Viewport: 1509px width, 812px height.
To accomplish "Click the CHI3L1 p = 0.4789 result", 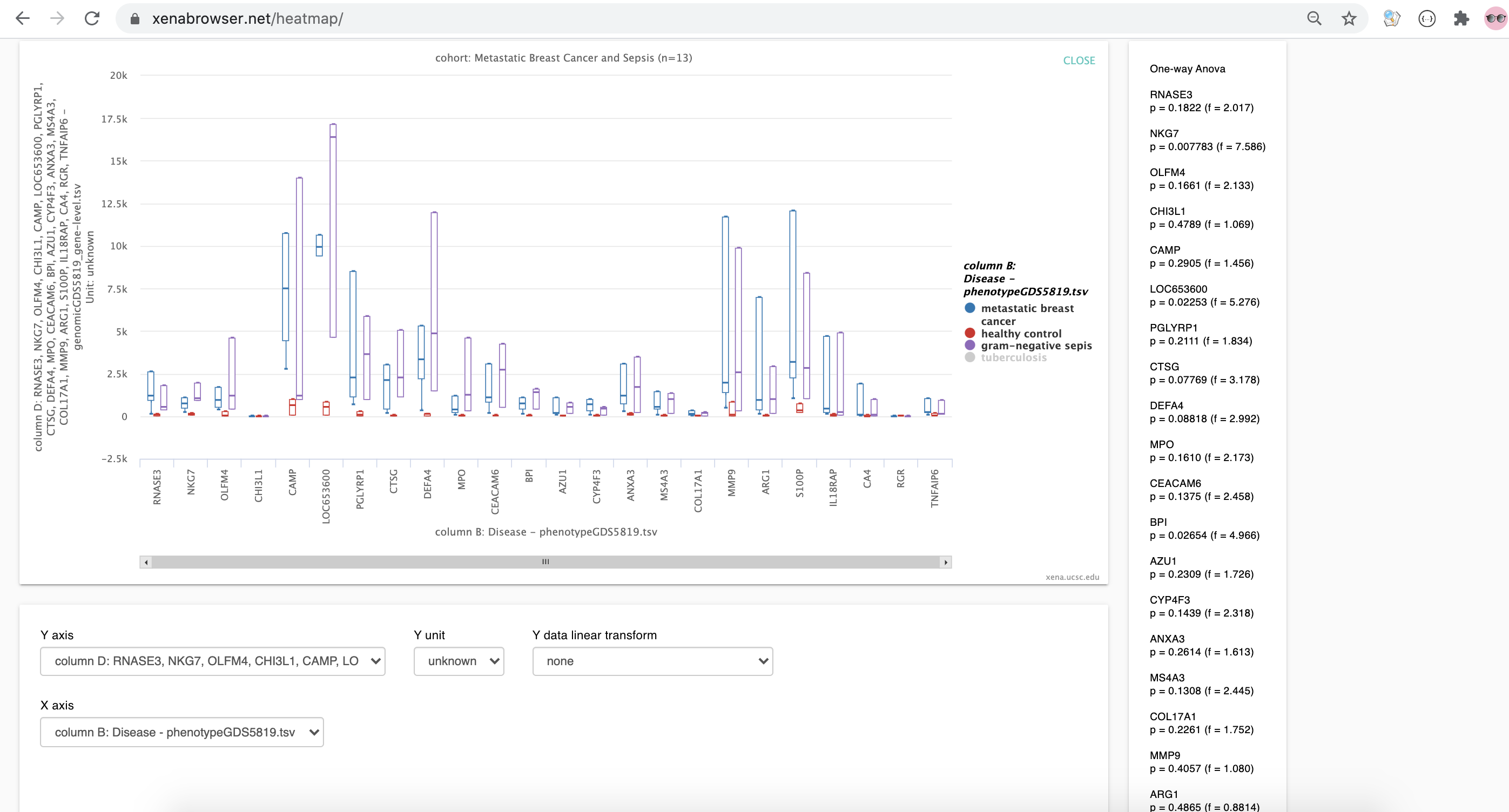I will click(x=1201, y=218).
